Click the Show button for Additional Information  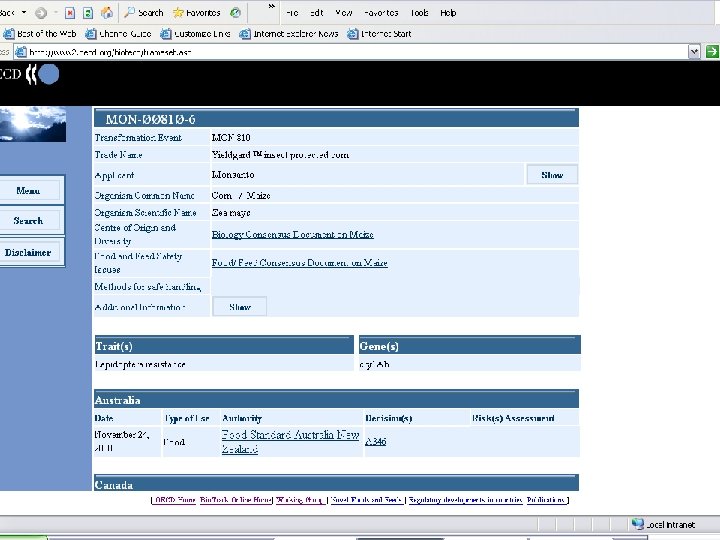[x=240, y=307]
